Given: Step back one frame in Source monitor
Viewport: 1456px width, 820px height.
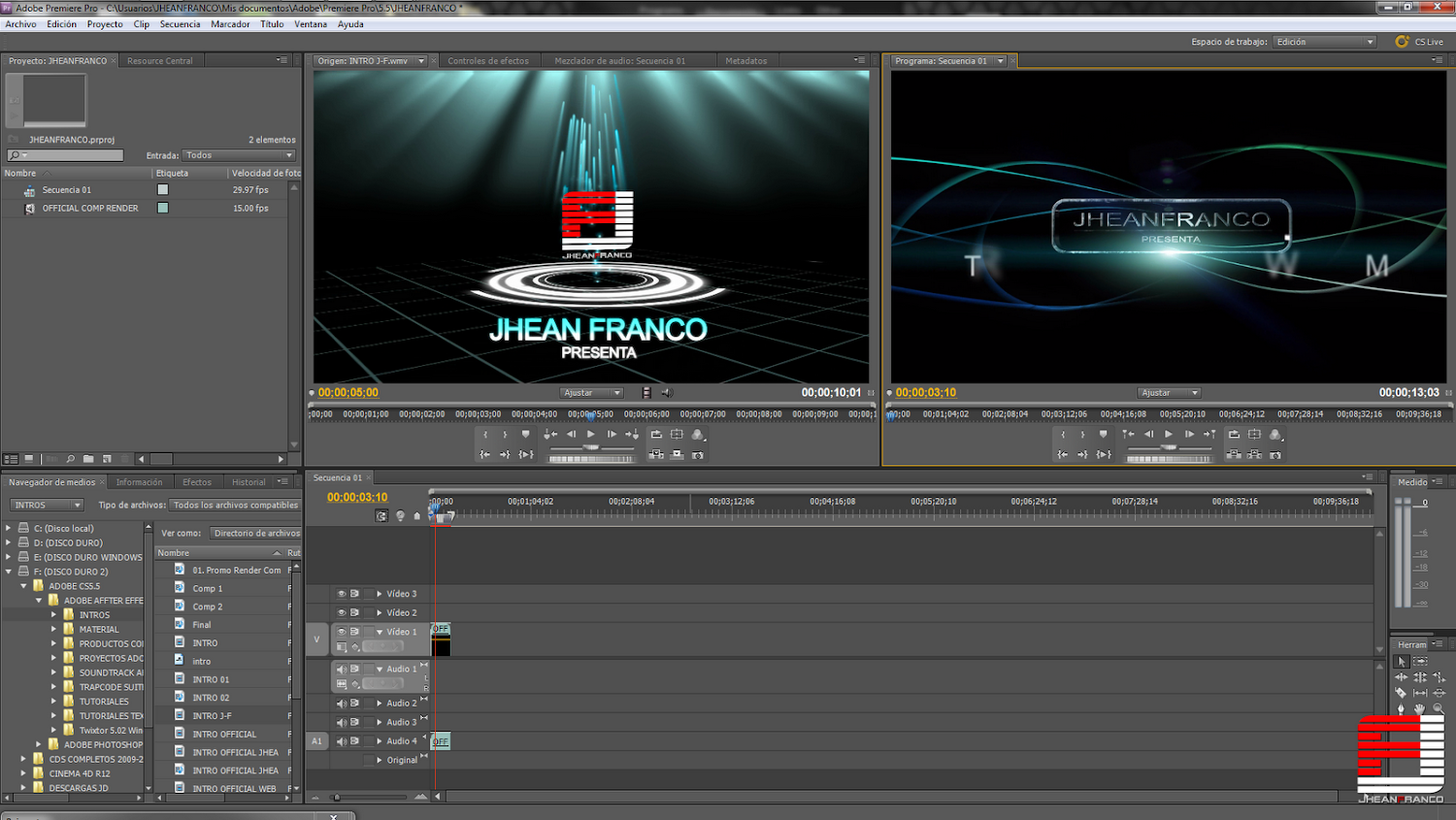Looking at the screenshot, I should coord(571,434).
